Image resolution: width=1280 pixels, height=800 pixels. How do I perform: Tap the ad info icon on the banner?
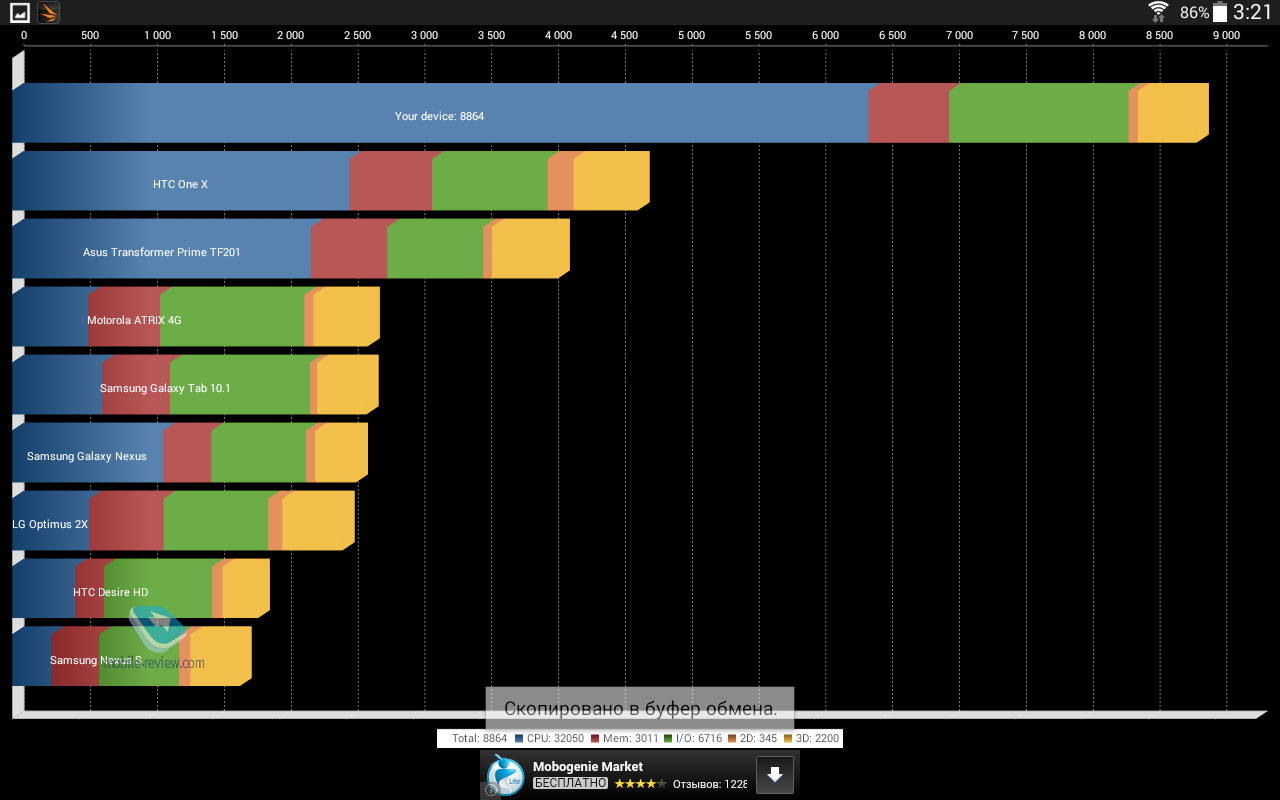tap(491, 790)
